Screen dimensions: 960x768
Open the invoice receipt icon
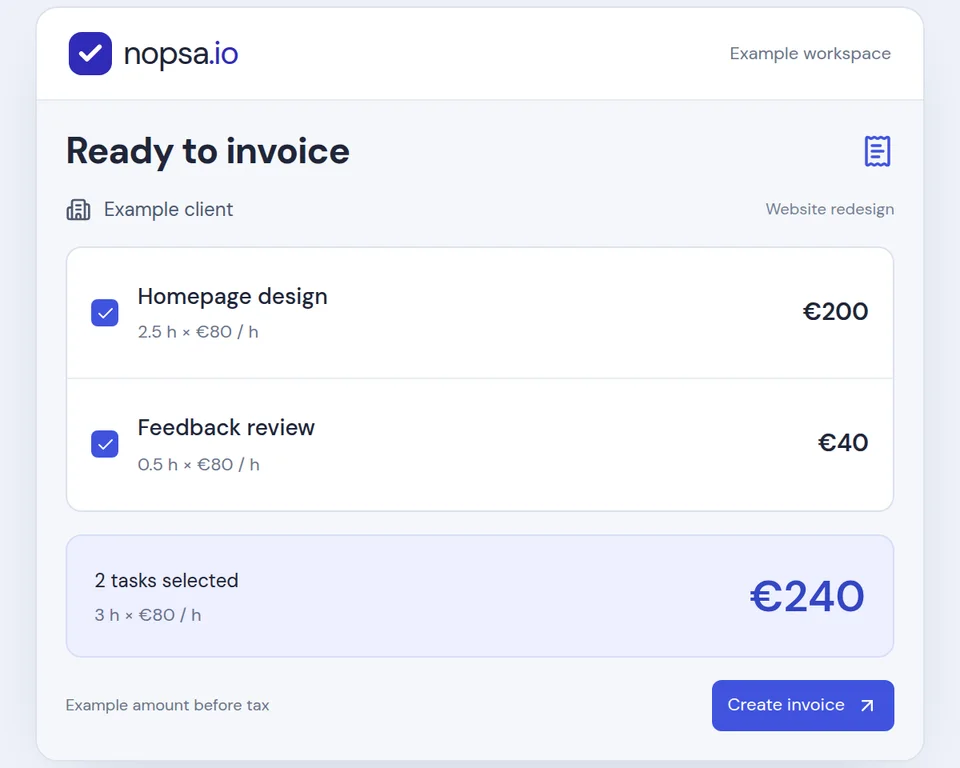coord(877,151)
